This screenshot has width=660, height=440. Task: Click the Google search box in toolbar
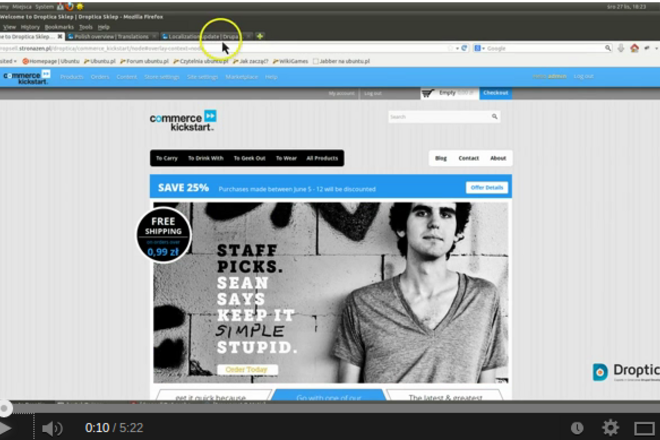coord(545,48)
